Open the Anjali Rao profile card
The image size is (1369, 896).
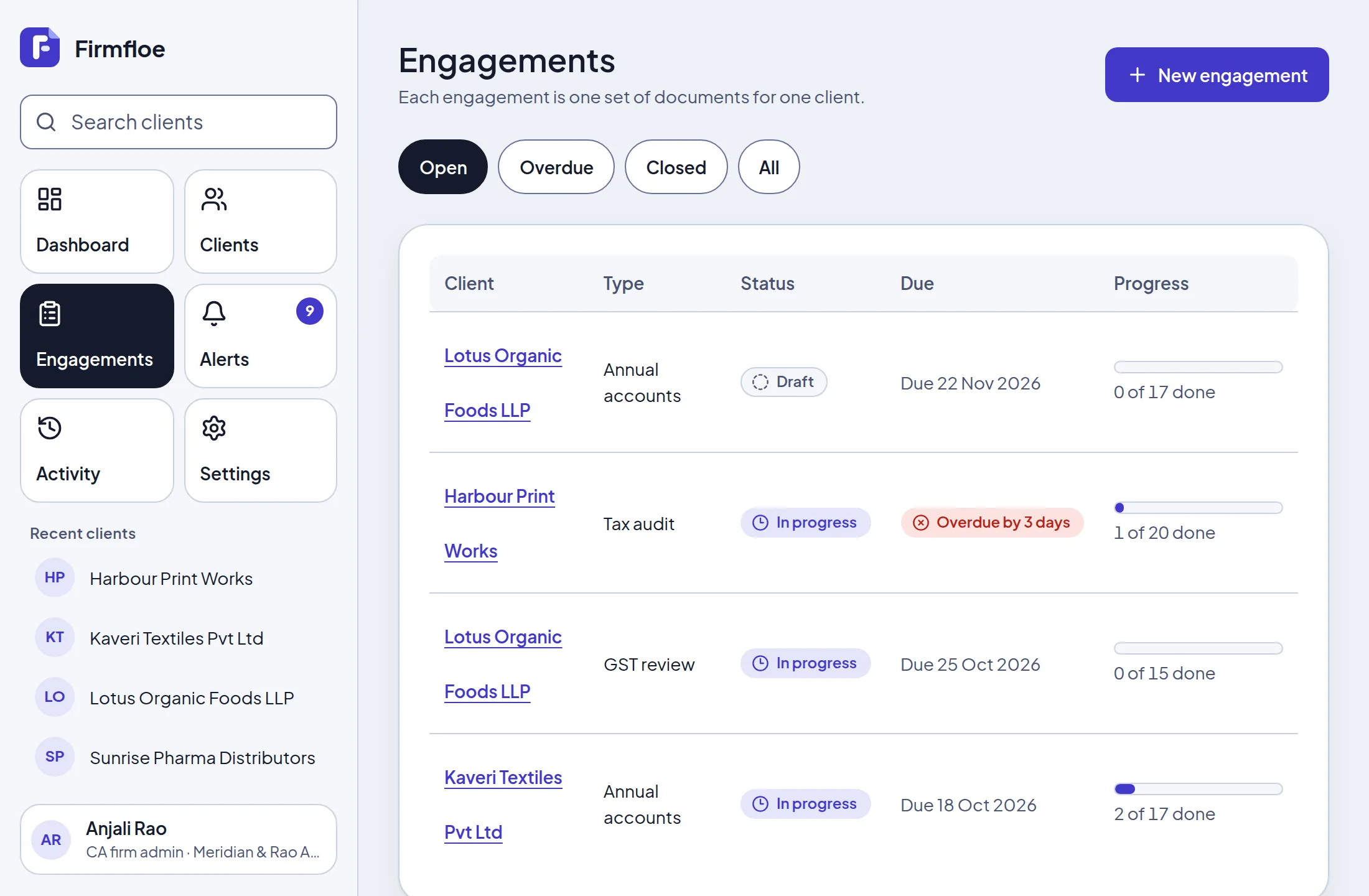click(x=179, y=839)
